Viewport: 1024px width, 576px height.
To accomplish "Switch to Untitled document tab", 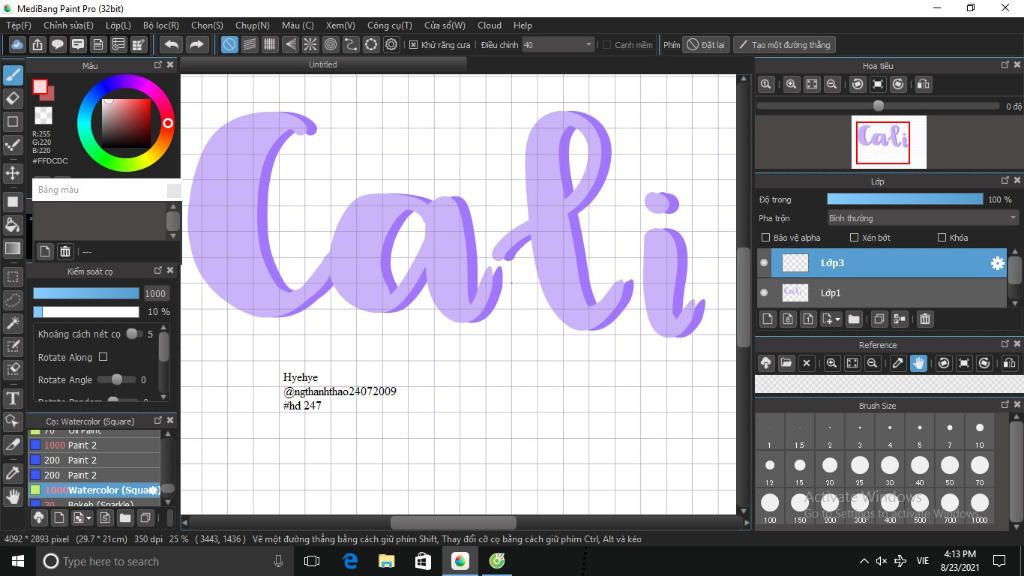I will click(x=323, y=65).
